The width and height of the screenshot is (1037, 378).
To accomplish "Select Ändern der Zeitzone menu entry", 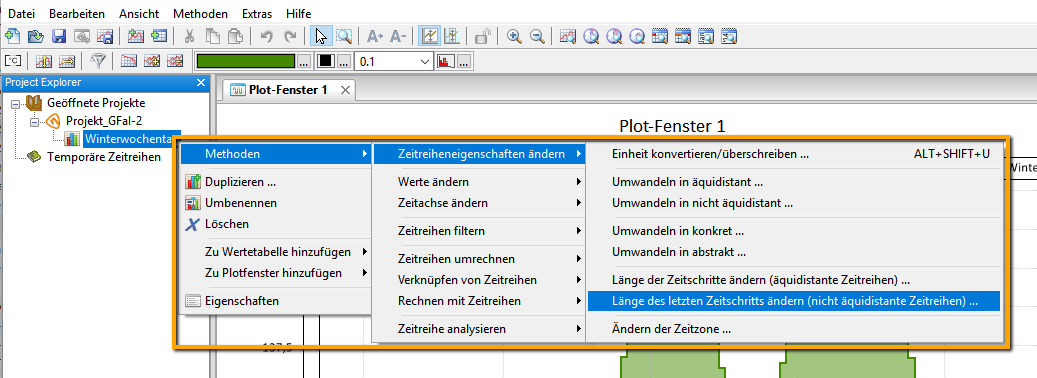I will point(794,328).
